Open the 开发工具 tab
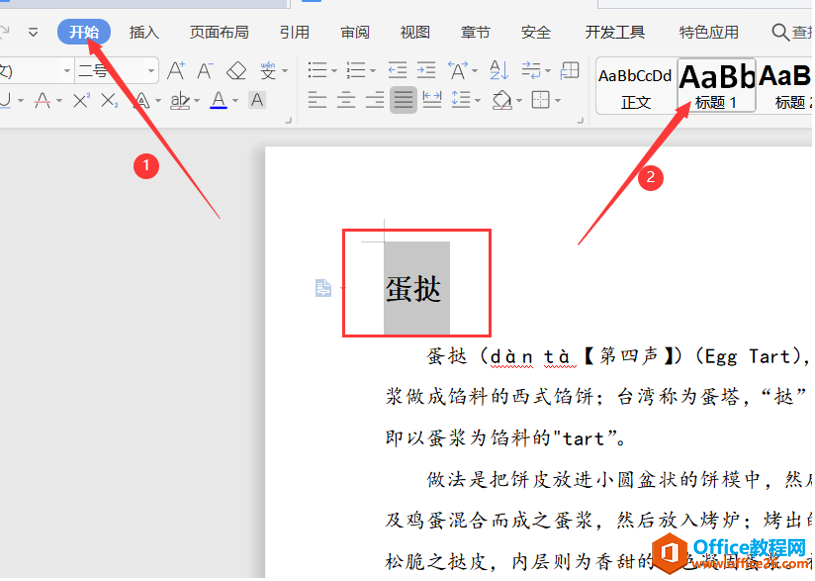The image size is (815, 581). (x=614, y=32)
